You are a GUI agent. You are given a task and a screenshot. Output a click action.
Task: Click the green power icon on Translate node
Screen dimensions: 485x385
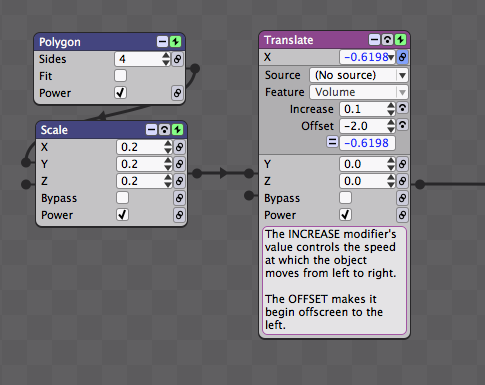pos(400,40)
